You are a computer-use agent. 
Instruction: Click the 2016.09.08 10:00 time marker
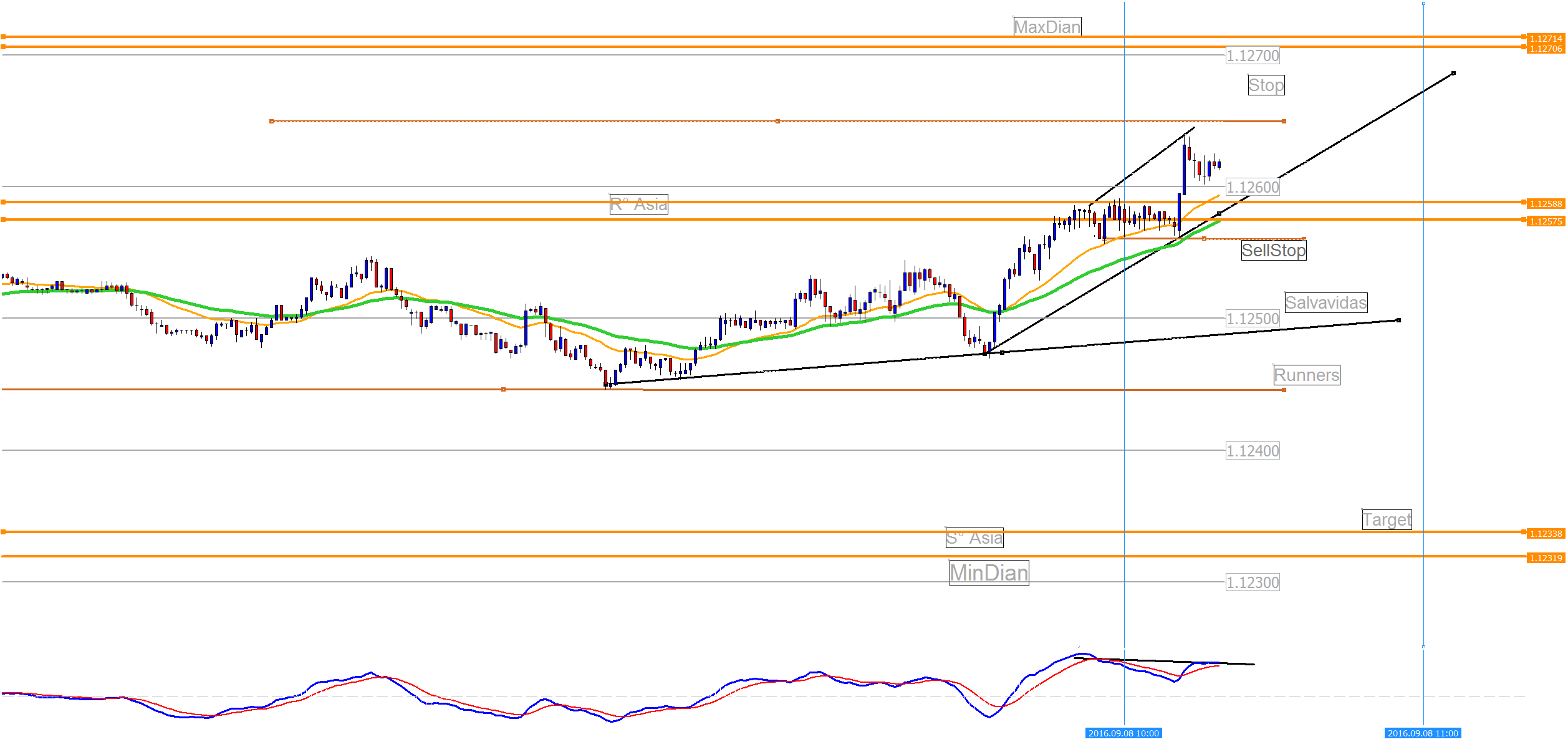(x=1123, y=733)
